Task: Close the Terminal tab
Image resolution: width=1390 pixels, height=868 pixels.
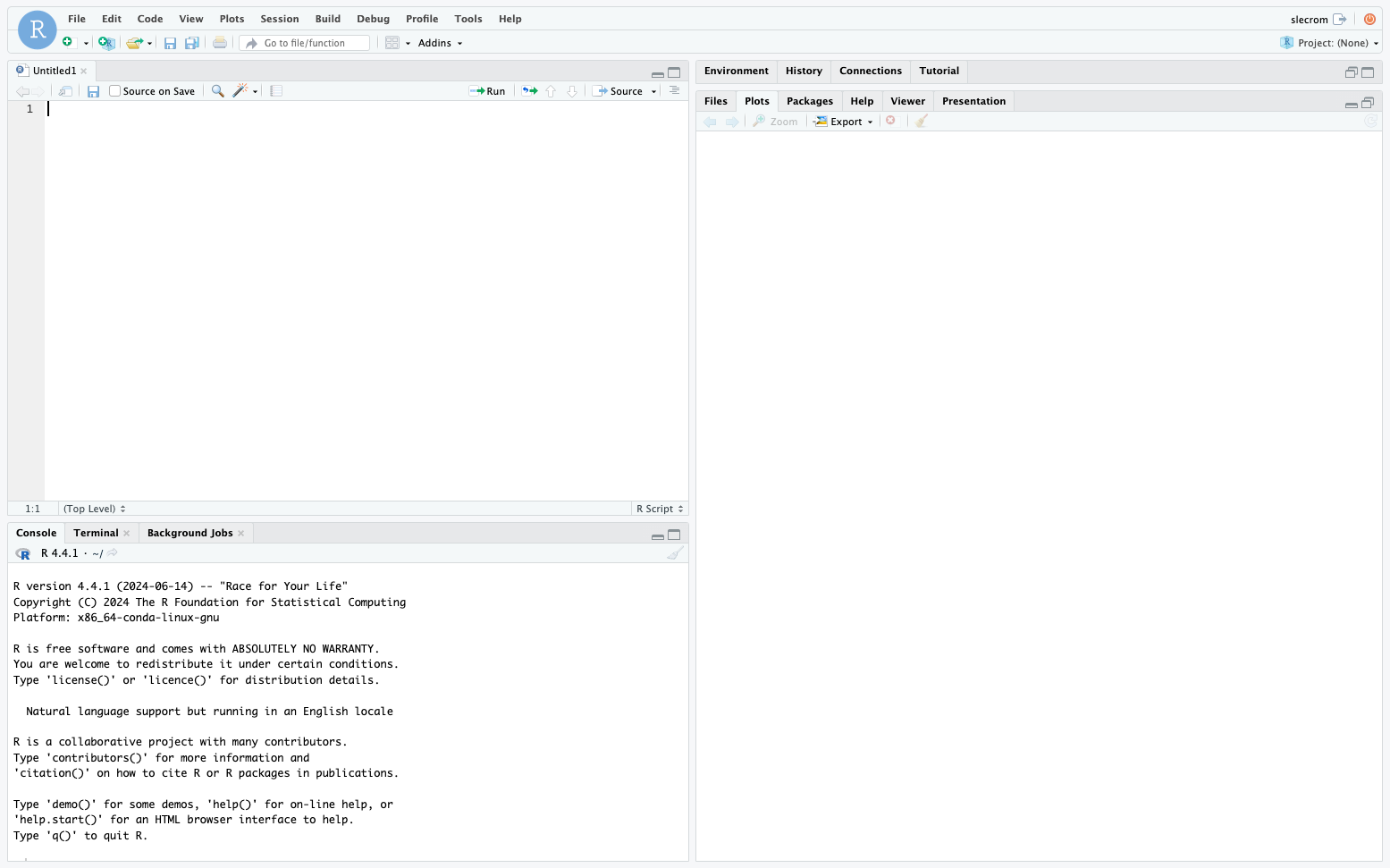Action: (x=127, y=534)
